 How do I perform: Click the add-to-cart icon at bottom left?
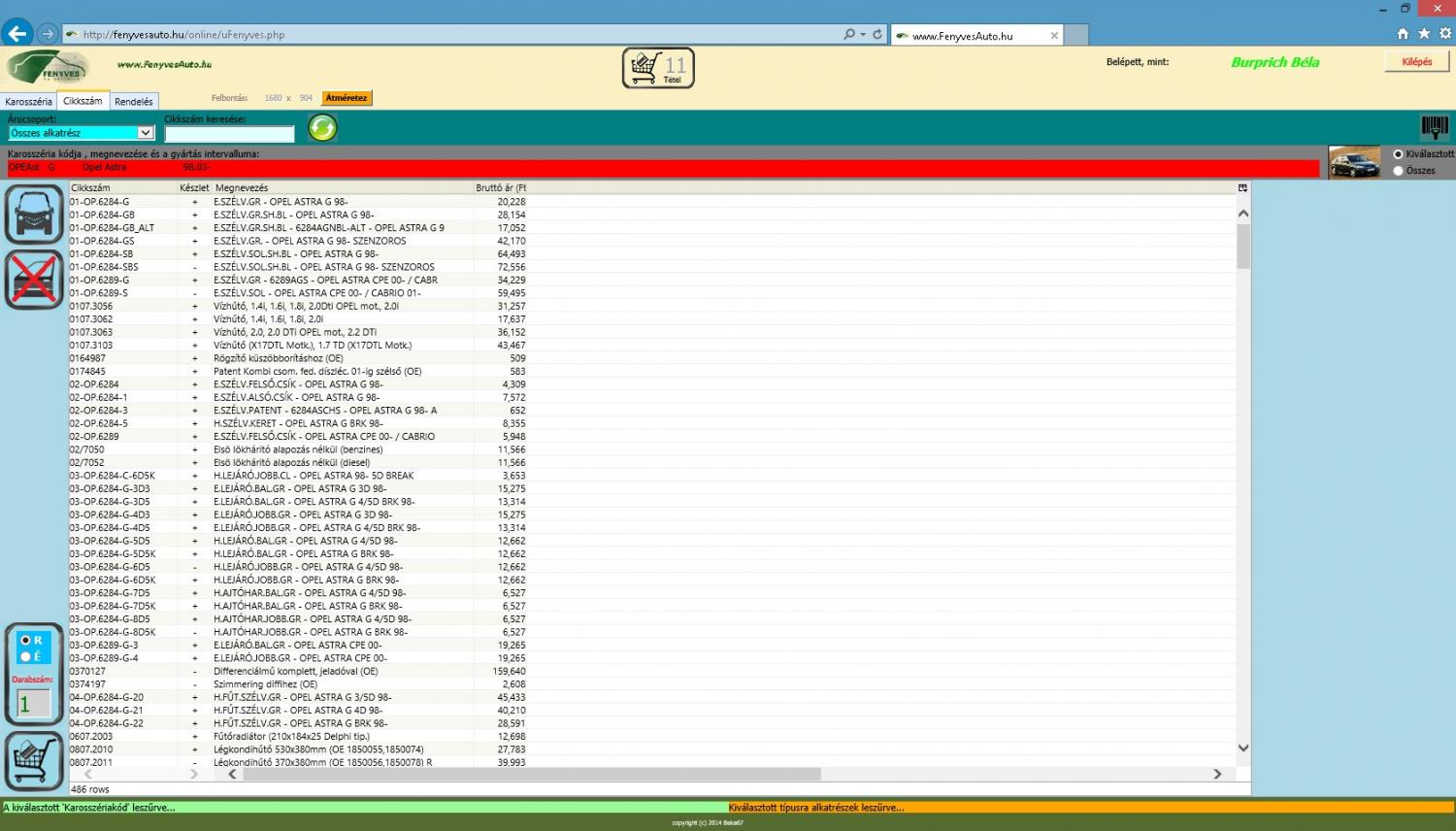point(34,761)
